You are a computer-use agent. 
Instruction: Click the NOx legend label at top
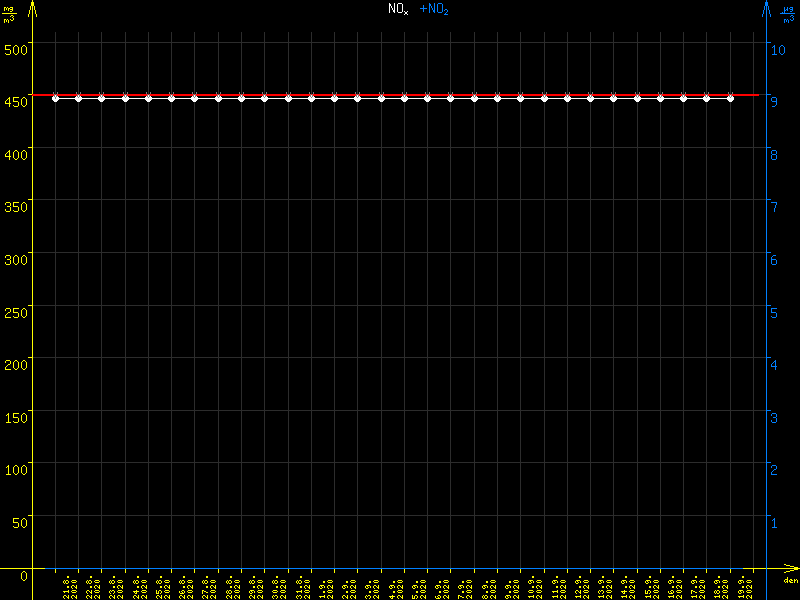(398, 9)
